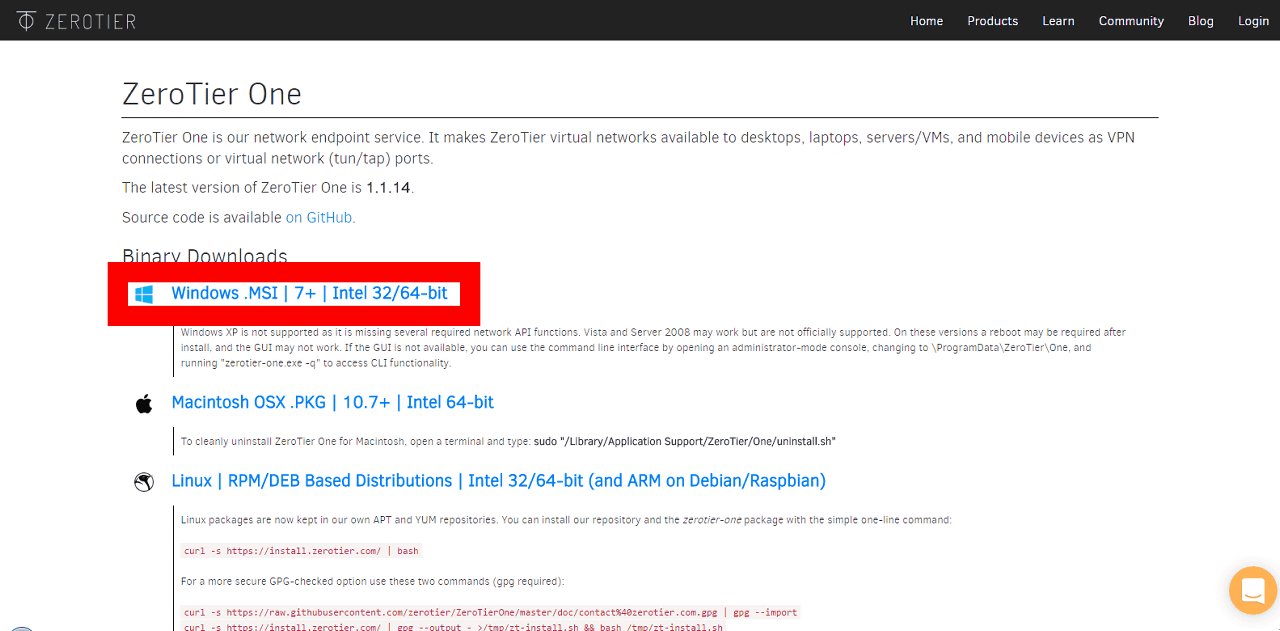Click the GPG-checked option instruction text
This screenshot has height=631, width=1280.
(x=372, y=581)
